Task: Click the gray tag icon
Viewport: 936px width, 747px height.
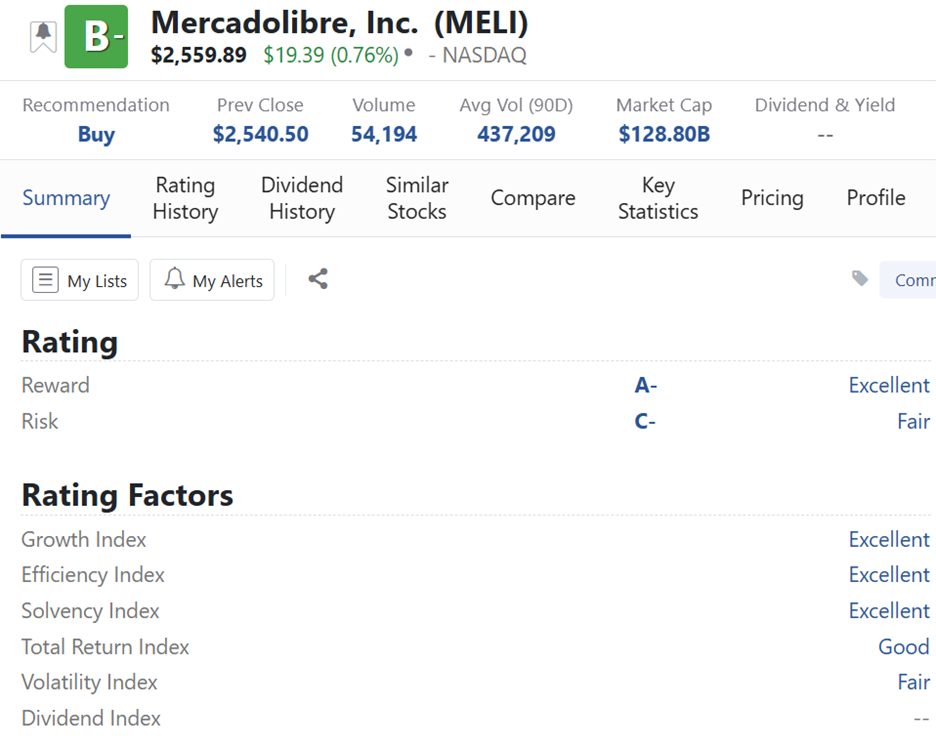Action: pyautogui.click(x=860, y=278)
